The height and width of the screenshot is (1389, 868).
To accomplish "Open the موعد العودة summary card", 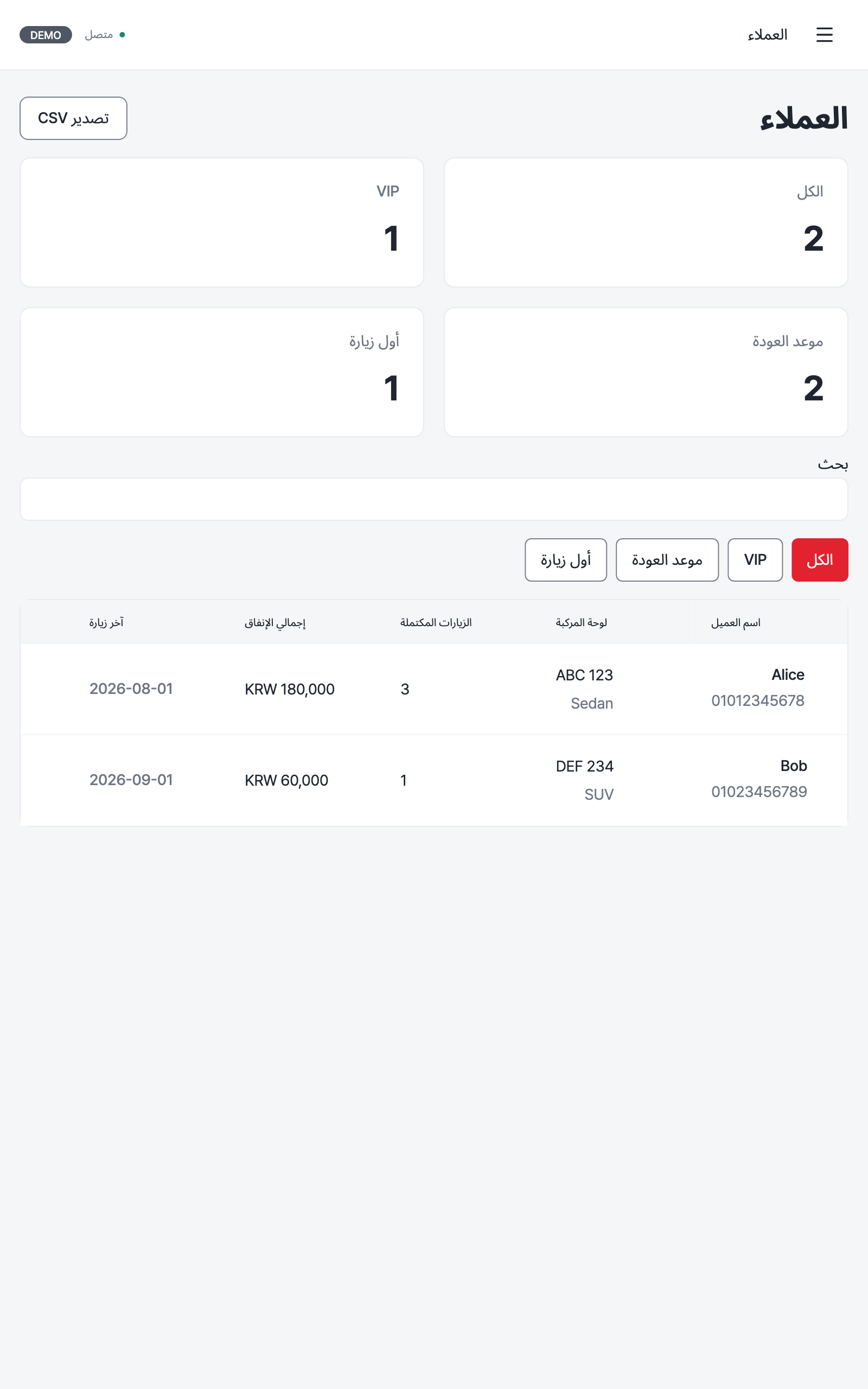I will tap(646, 373).
